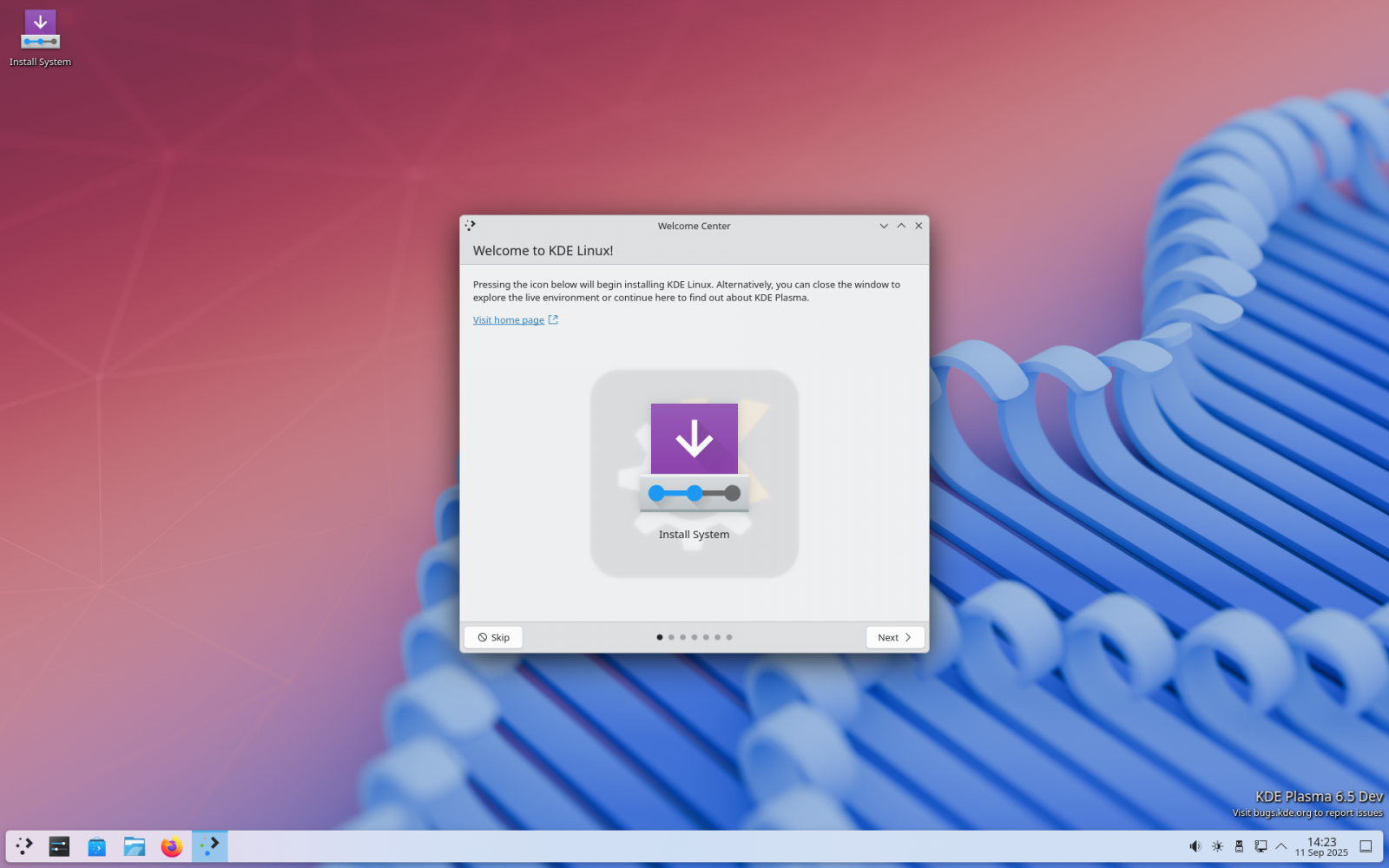The image size is (1389, 868).
Task: Open the removable disks tray icon
Action: [x=1239, y=846]
